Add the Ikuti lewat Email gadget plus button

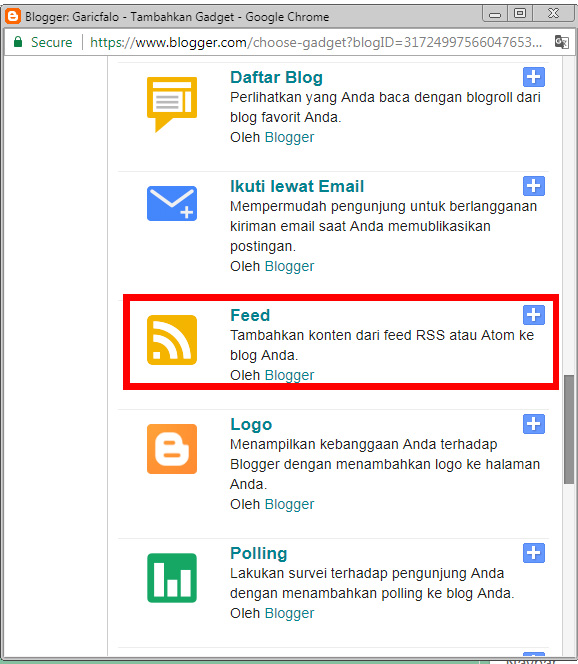(534, 186)
